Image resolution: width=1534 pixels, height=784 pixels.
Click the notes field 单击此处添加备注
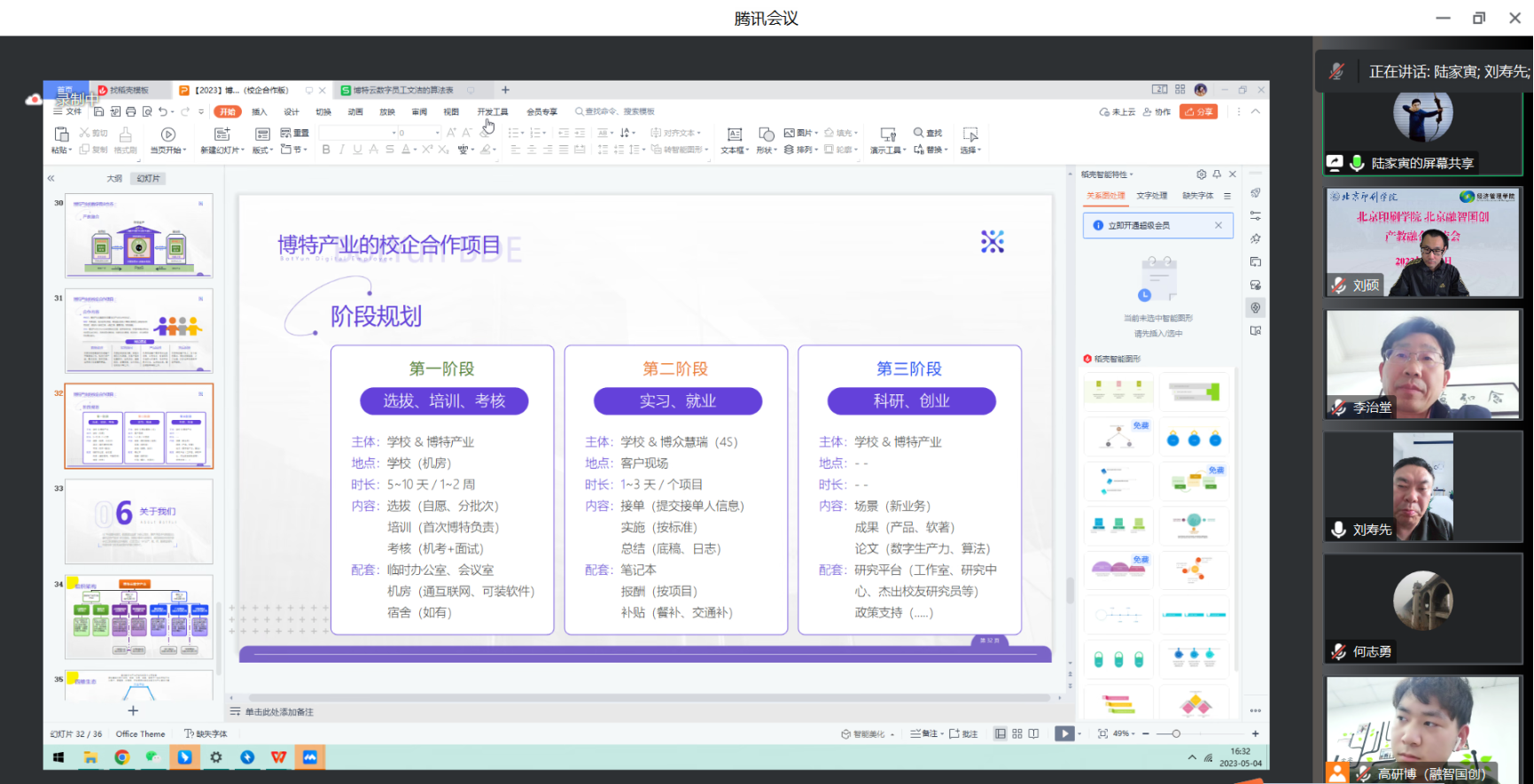point(279,712)
